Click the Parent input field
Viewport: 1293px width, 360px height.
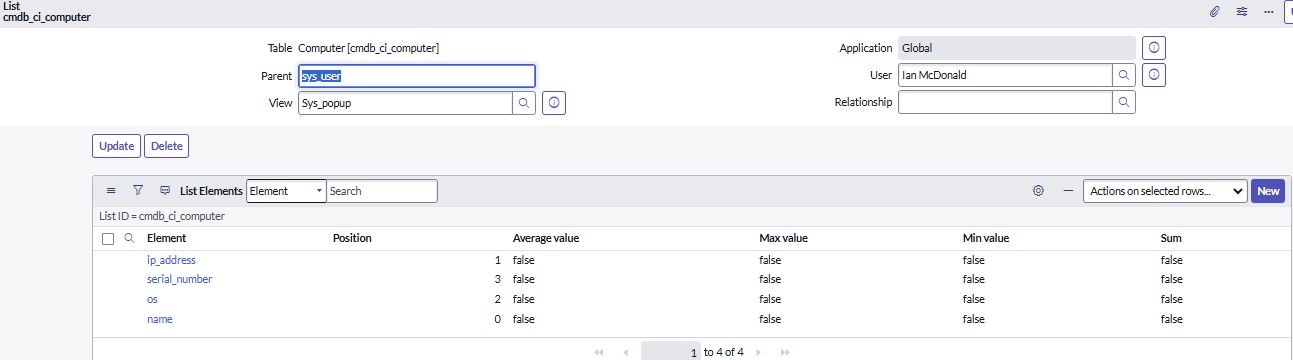(x=417, y=76)
